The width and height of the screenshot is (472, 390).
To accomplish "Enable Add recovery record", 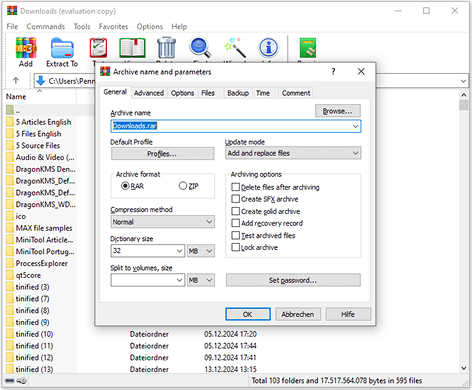I will coord(235,223).
